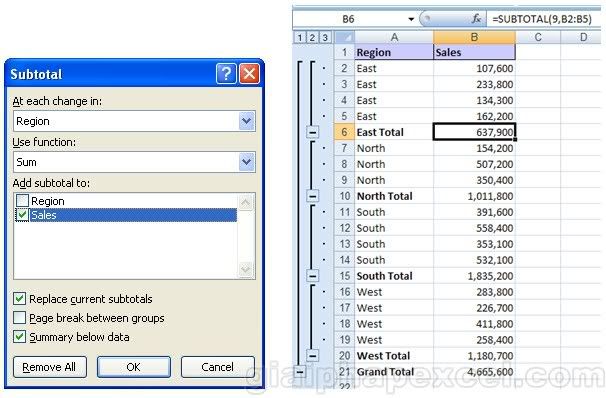Check the Region box under Add subtotal to
The image size is (606, 398).
pos(22,201)
